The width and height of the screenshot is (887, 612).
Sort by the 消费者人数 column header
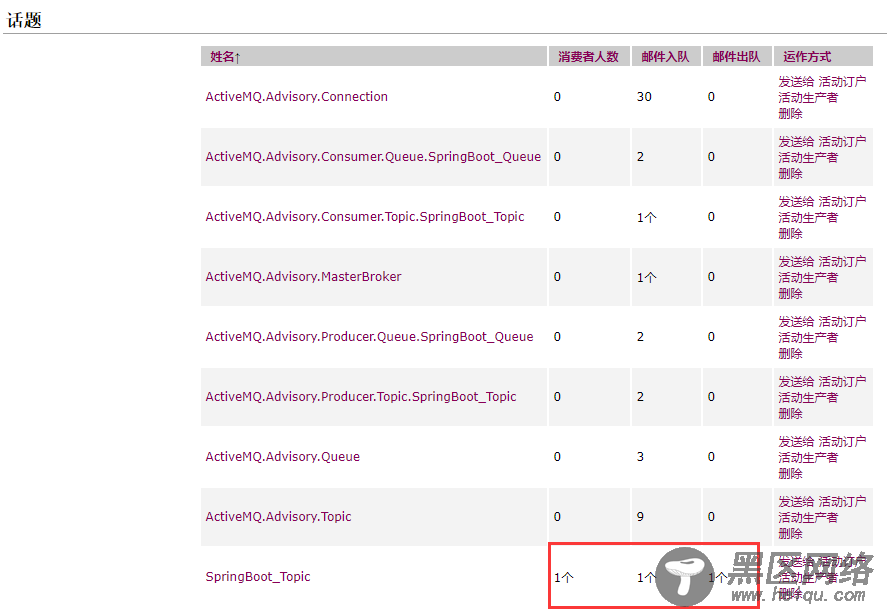click(588, 57)
